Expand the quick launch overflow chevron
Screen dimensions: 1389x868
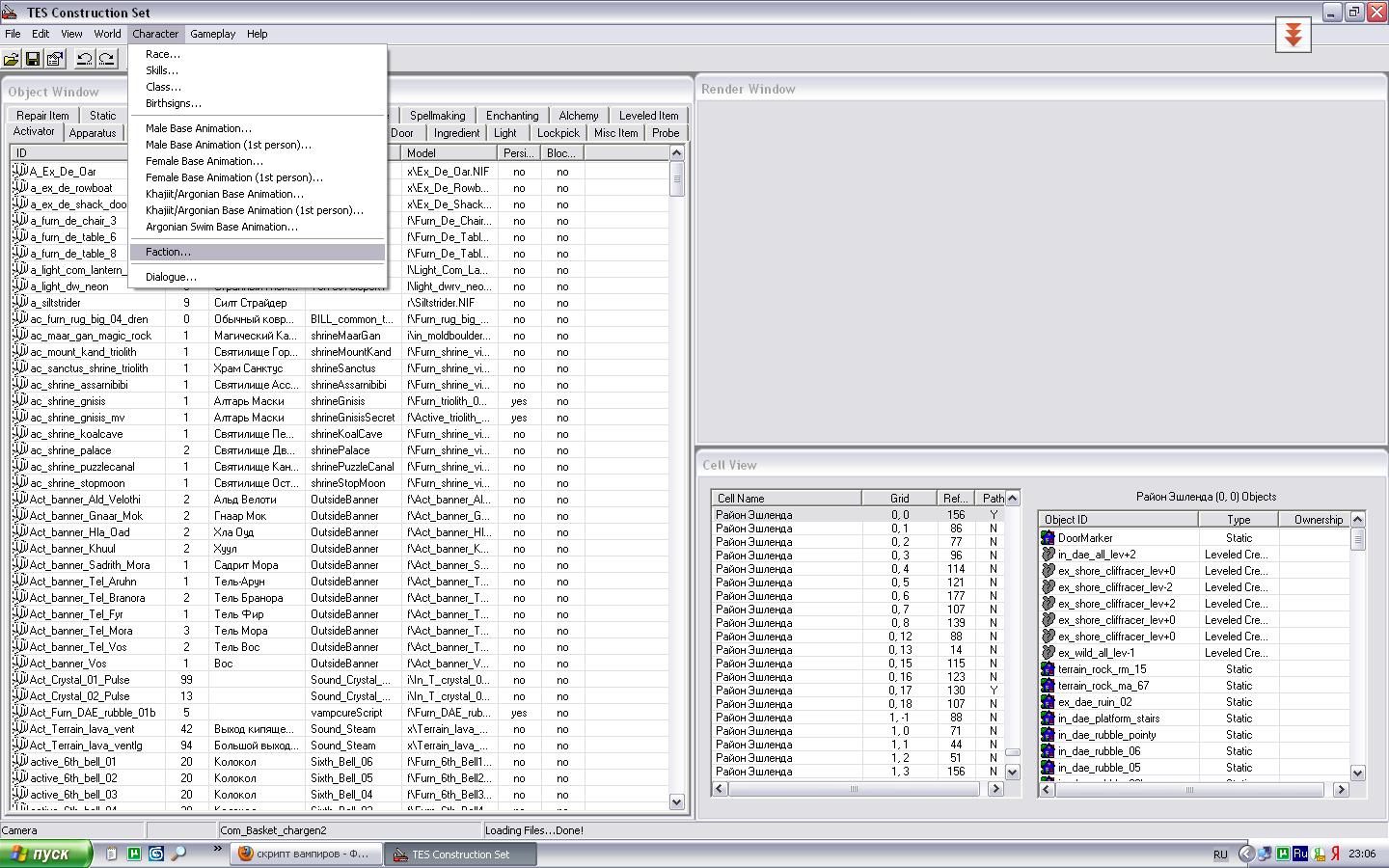[x=218, y=850]
